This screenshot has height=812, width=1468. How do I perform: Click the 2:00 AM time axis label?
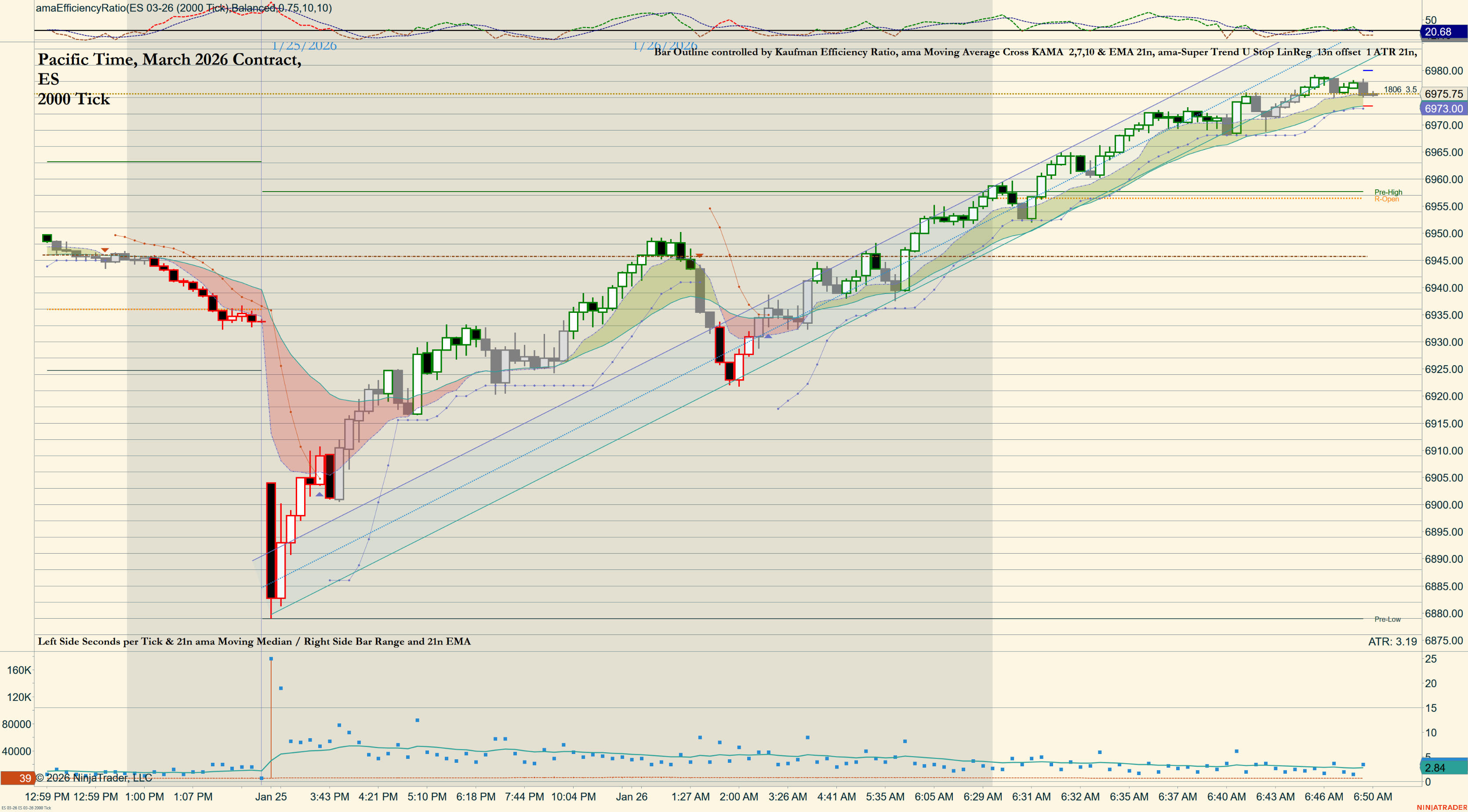(738, 797)
